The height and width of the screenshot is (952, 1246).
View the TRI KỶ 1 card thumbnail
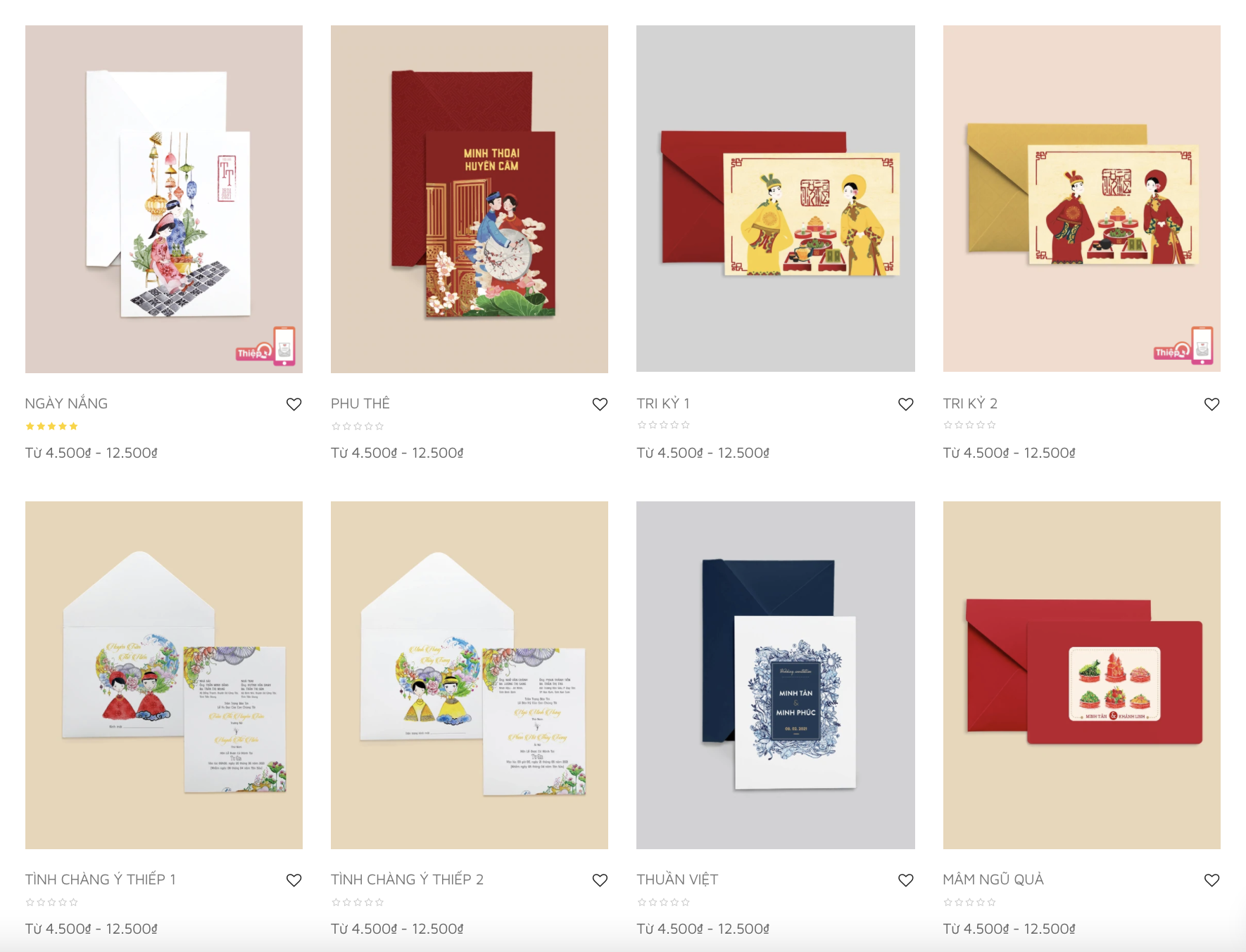776,199
